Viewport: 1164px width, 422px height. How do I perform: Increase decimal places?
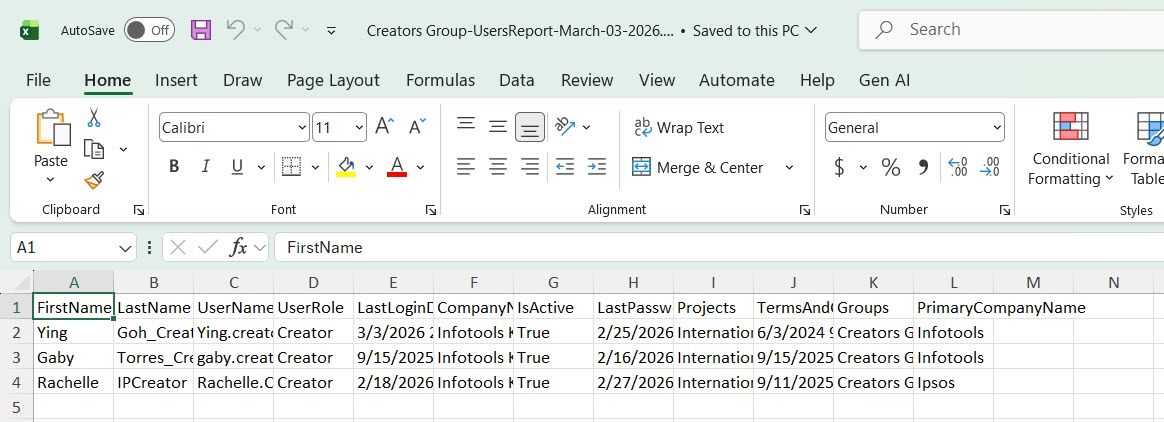[958, 167]
